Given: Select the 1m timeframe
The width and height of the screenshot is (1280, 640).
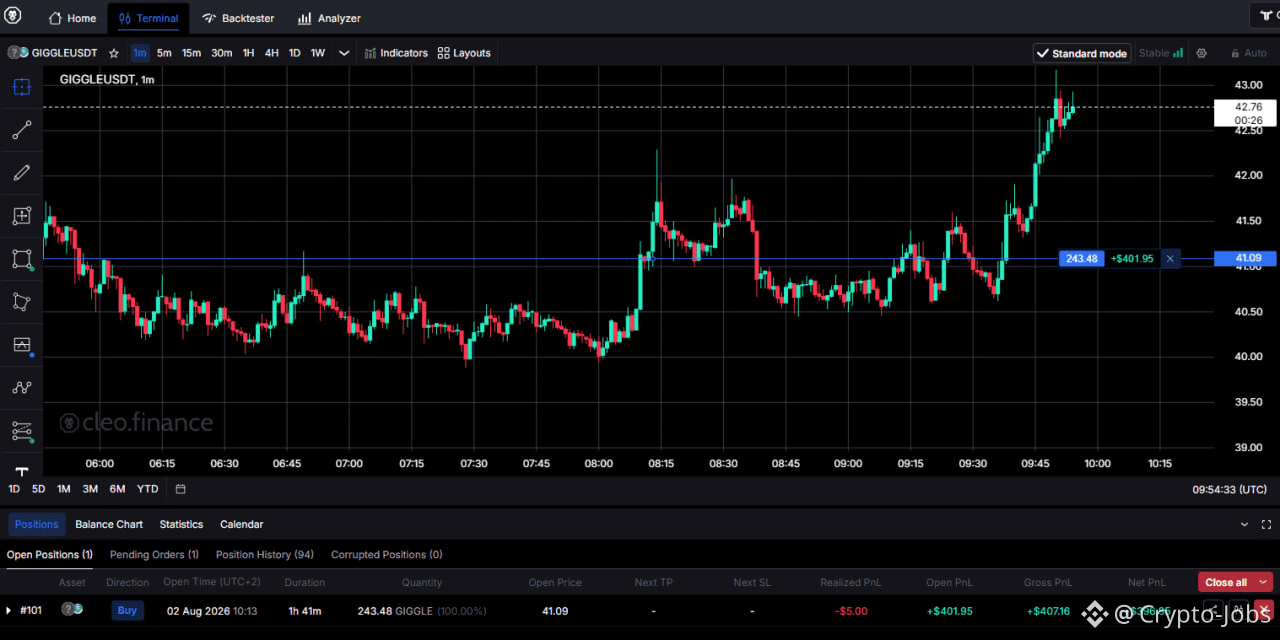Looking at the screenshot, I should 140,53.
